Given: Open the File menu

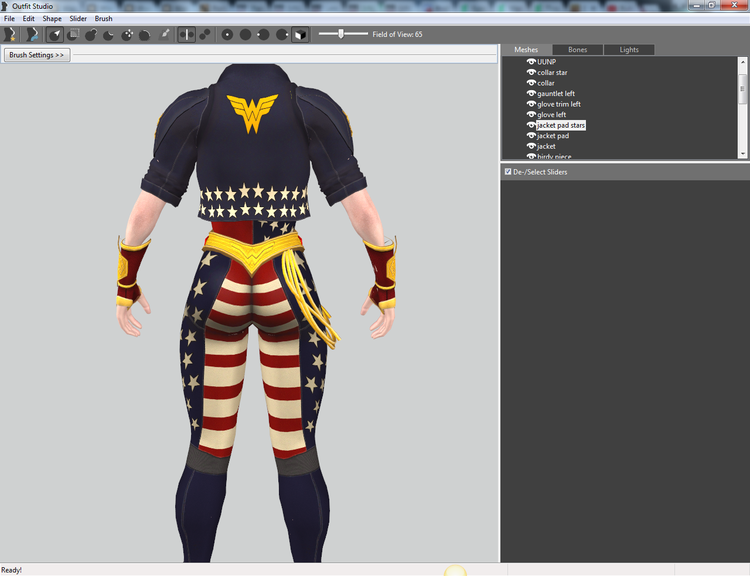Looking at the screenshot, I should [9, 19].
